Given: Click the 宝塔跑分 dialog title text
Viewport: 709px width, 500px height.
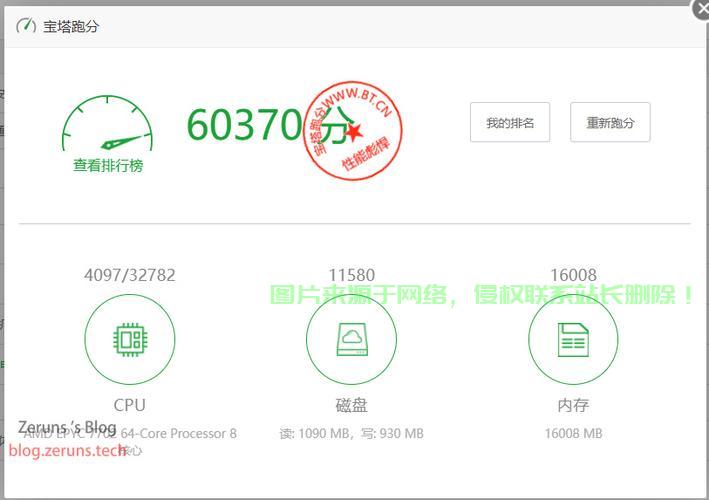Looking at the screenshot, I should (71, 26).
